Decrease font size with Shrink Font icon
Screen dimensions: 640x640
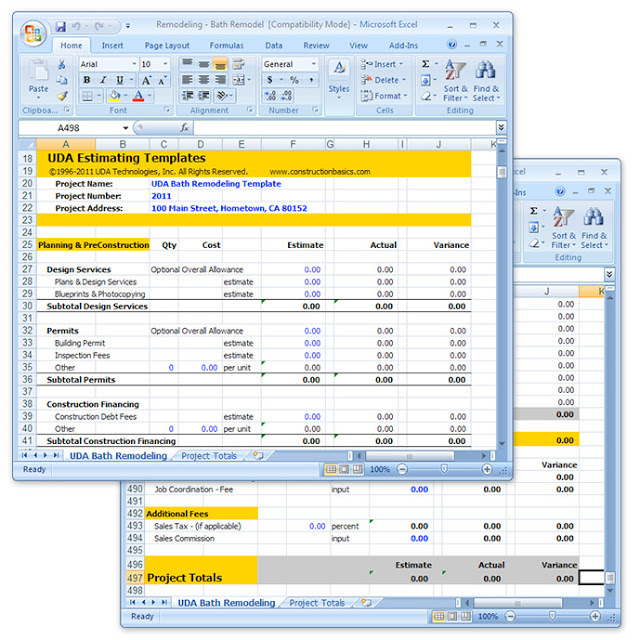[162, 80]
